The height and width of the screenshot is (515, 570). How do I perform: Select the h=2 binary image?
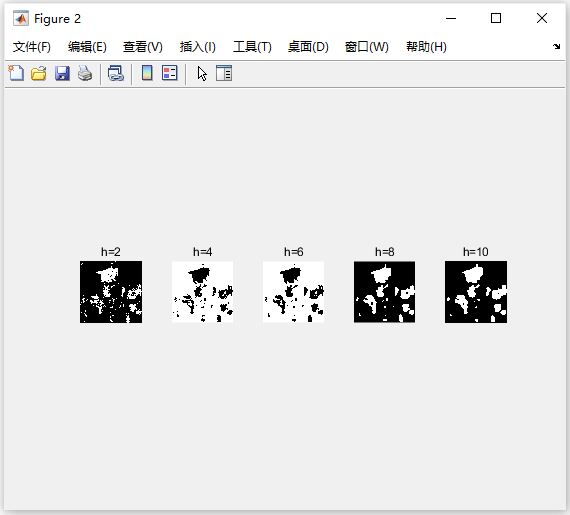pos(111,292)
